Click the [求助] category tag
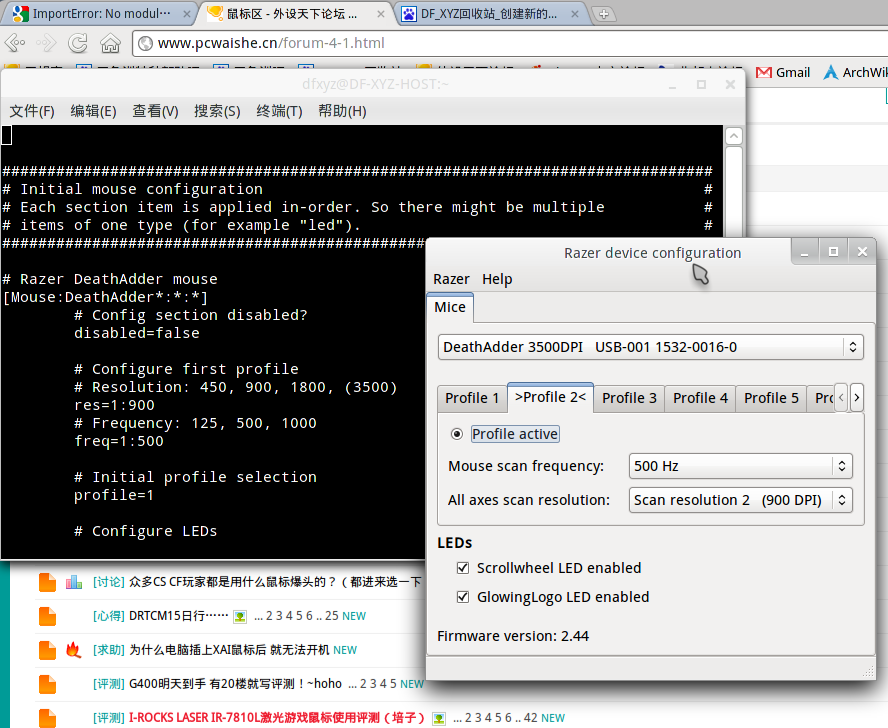This screenshot has height=728, width=888. coord(109,650)
